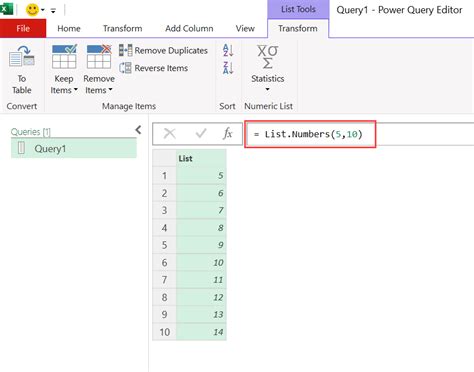Image resolution: width=474 pixels, height=372 pixels.
Task: Sort list descending Z to A
Action: [x=228, y=68]
